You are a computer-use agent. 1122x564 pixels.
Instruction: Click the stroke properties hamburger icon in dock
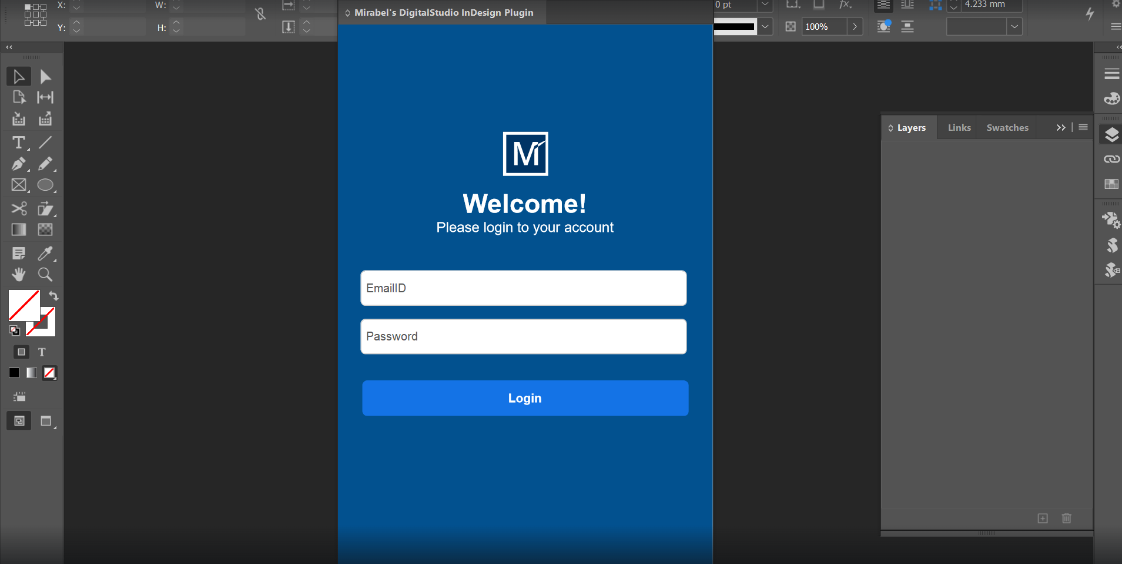[1111, 74]
